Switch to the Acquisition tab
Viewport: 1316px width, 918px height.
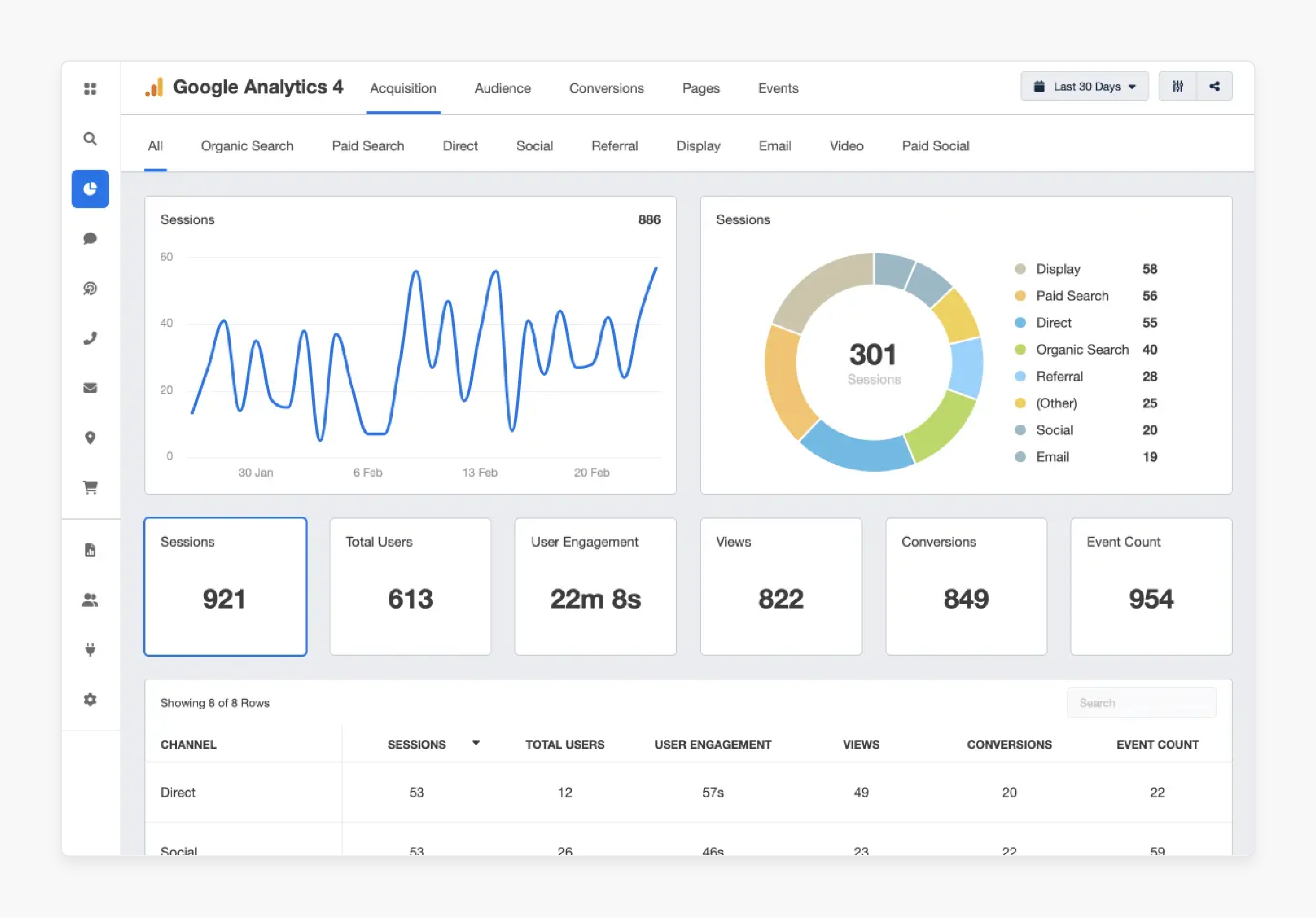tap(403, 88)
